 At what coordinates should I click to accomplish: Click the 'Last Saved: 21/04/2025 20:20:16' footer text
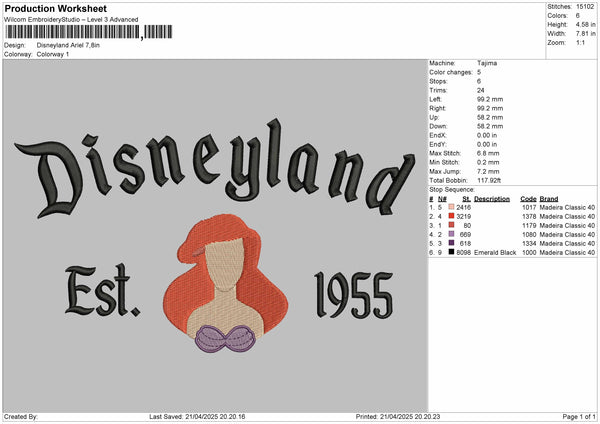197,417
